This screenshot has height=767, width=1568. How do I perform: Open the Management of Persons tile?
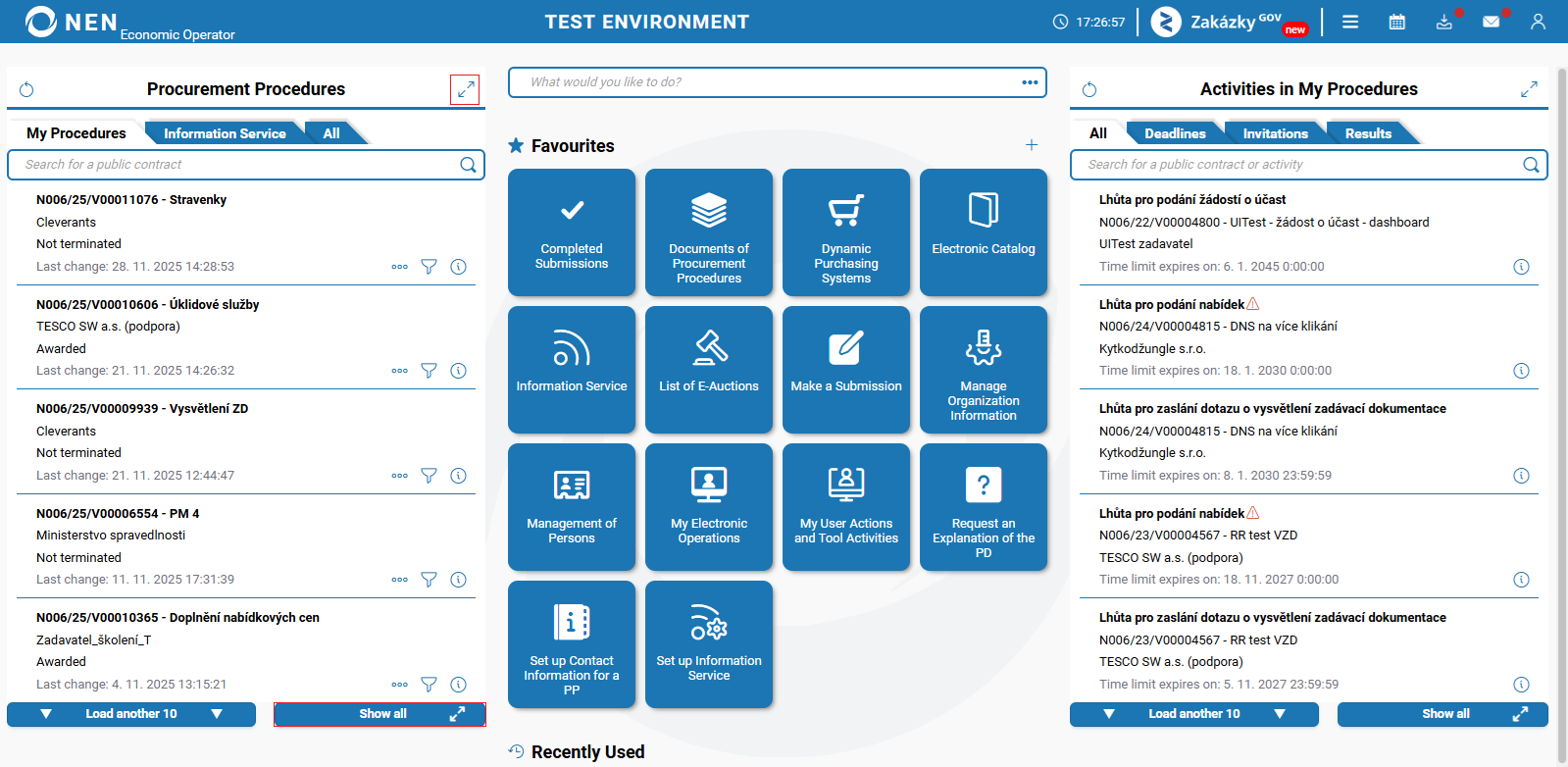tap(572, 507)
